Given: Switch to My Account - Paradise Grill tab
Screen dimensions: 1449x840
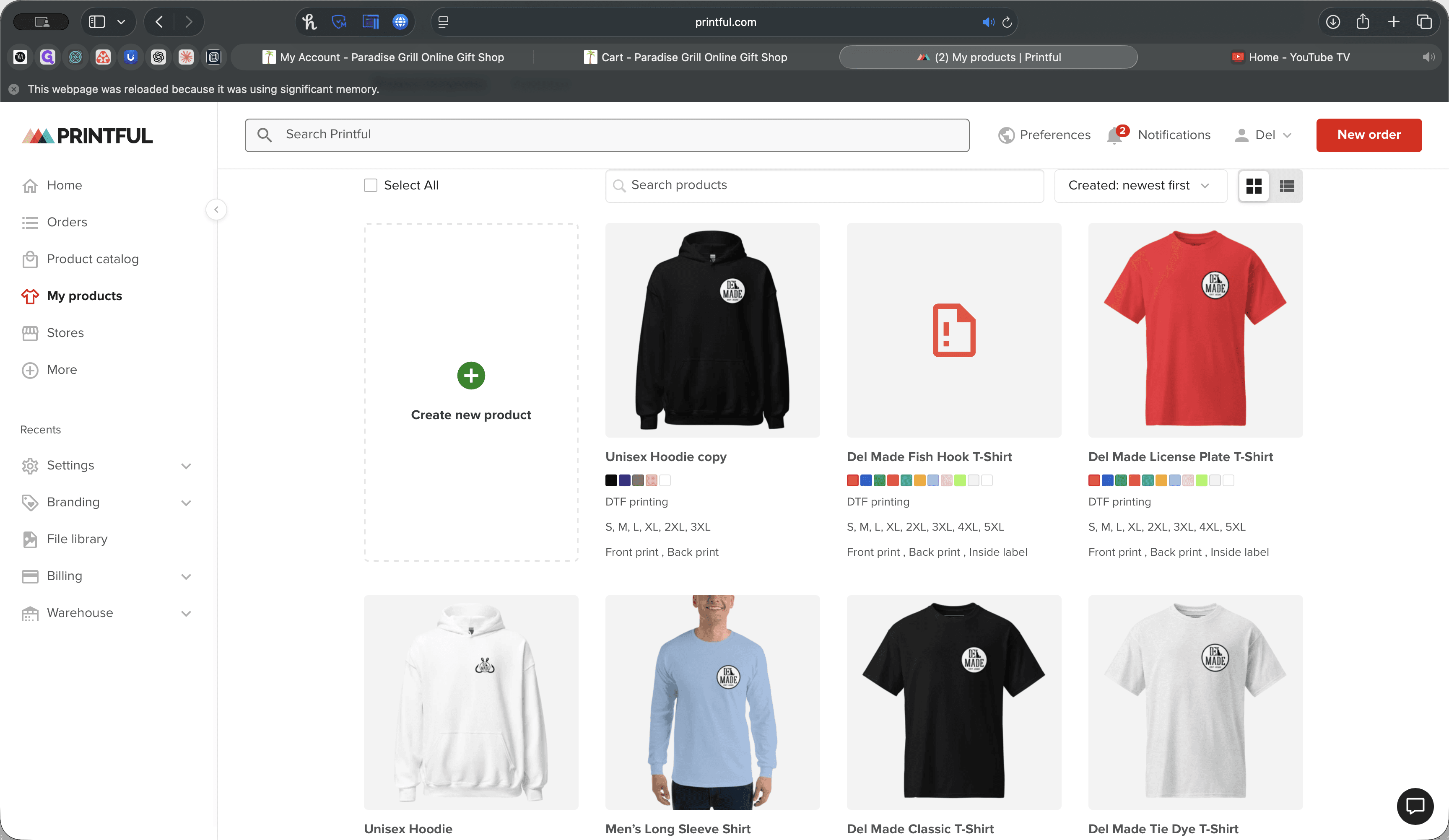Looking at the screenshot, I should 384,57.
